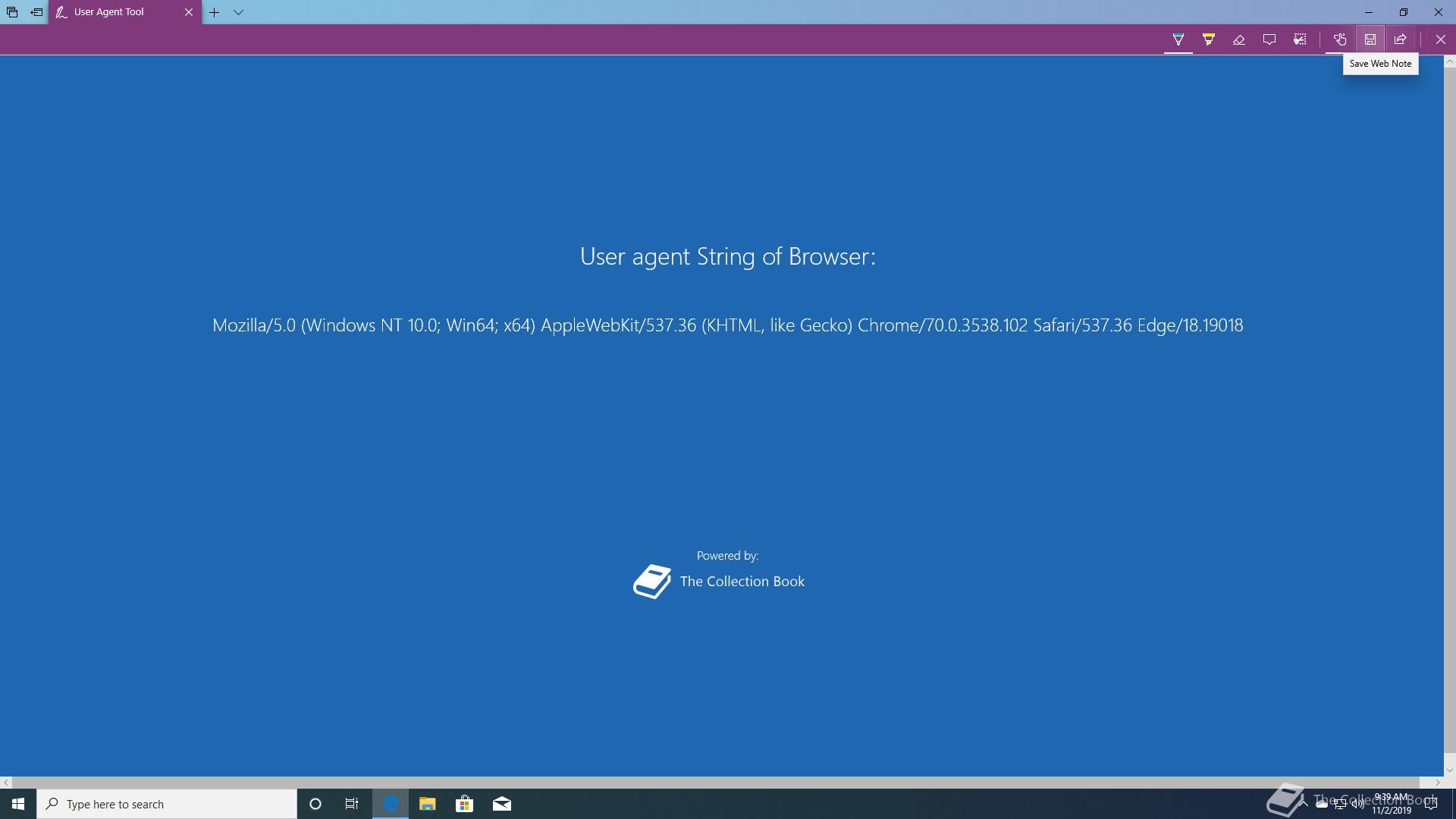Image resolution: width=1456 pixels, height=819 pixels.
Task: Click the 'Powered by:' label
Action: pyautogui.click(x=727, y=556)
